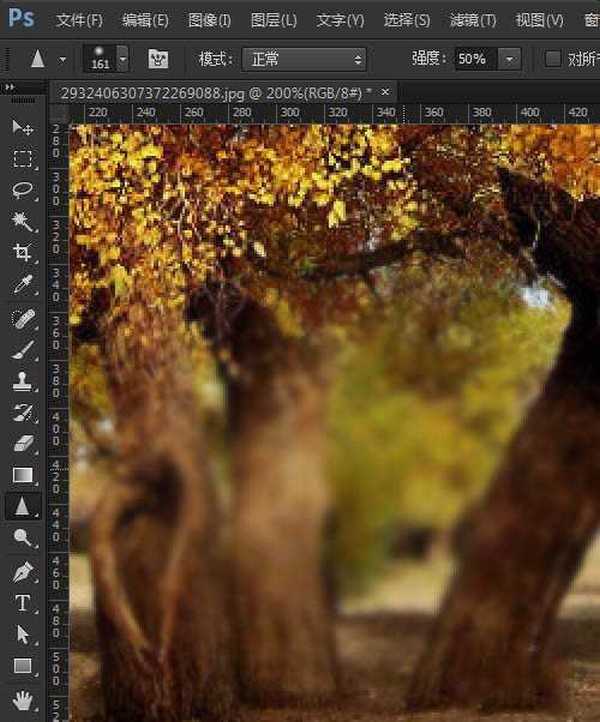Image resolution: width=600 pixels, height=722 pixels.
Task: Select the Rectangular Marquee tool
Action: click(22, 159)
